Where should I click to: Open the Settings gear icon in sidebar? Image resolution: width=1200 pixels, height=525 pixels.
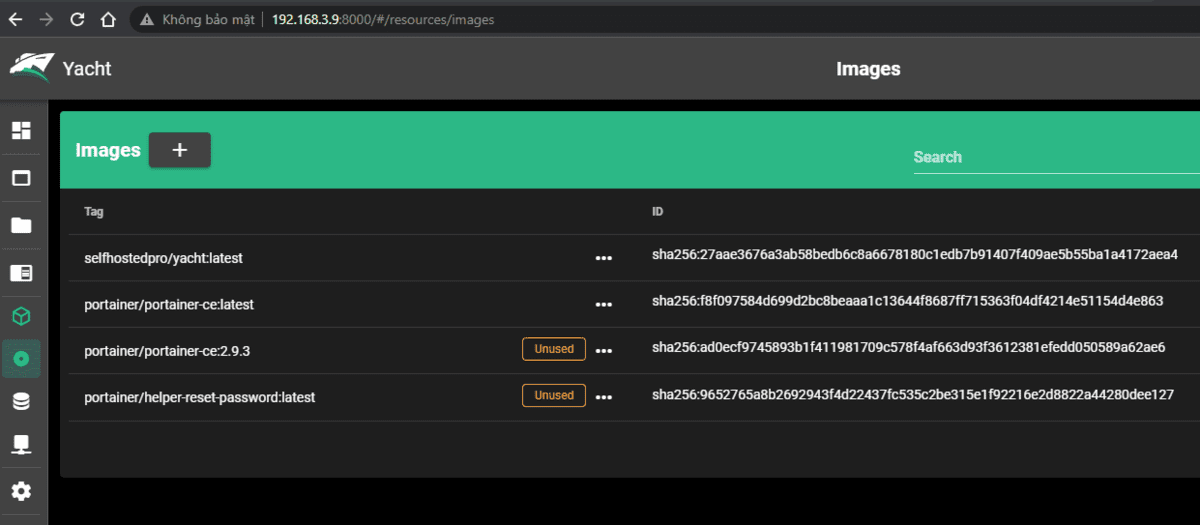(x=21, y=491)
